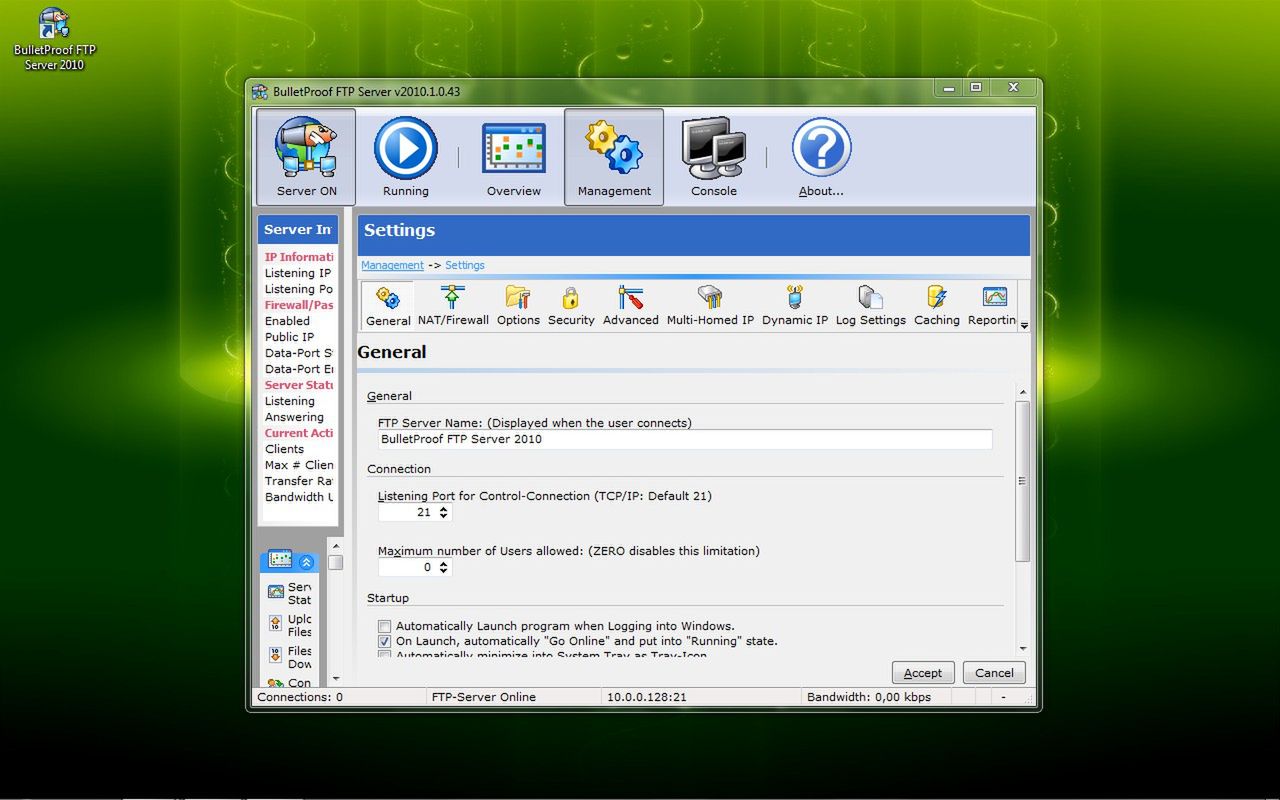Open the BulletProof FTP Server 2010 desktop shortcut
This screenshot has width=1280, height=800.
point(54,40)
